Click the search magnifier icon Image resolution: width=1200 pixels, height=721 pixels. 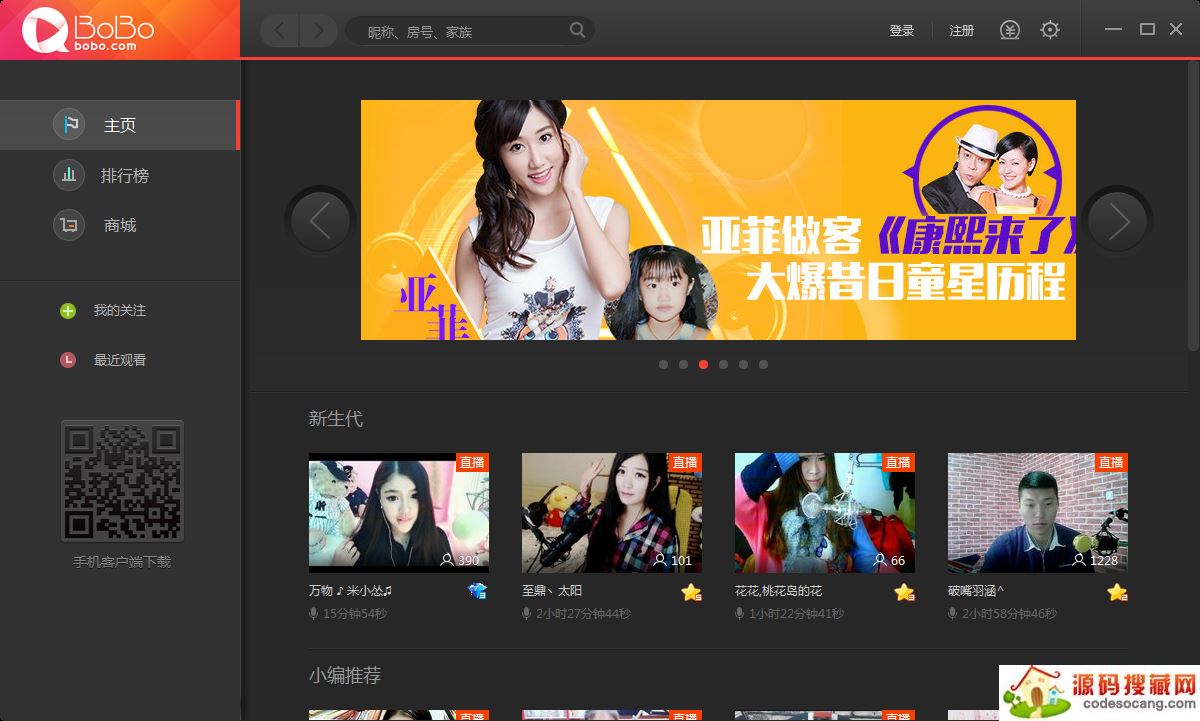click(x=577, y=30)
